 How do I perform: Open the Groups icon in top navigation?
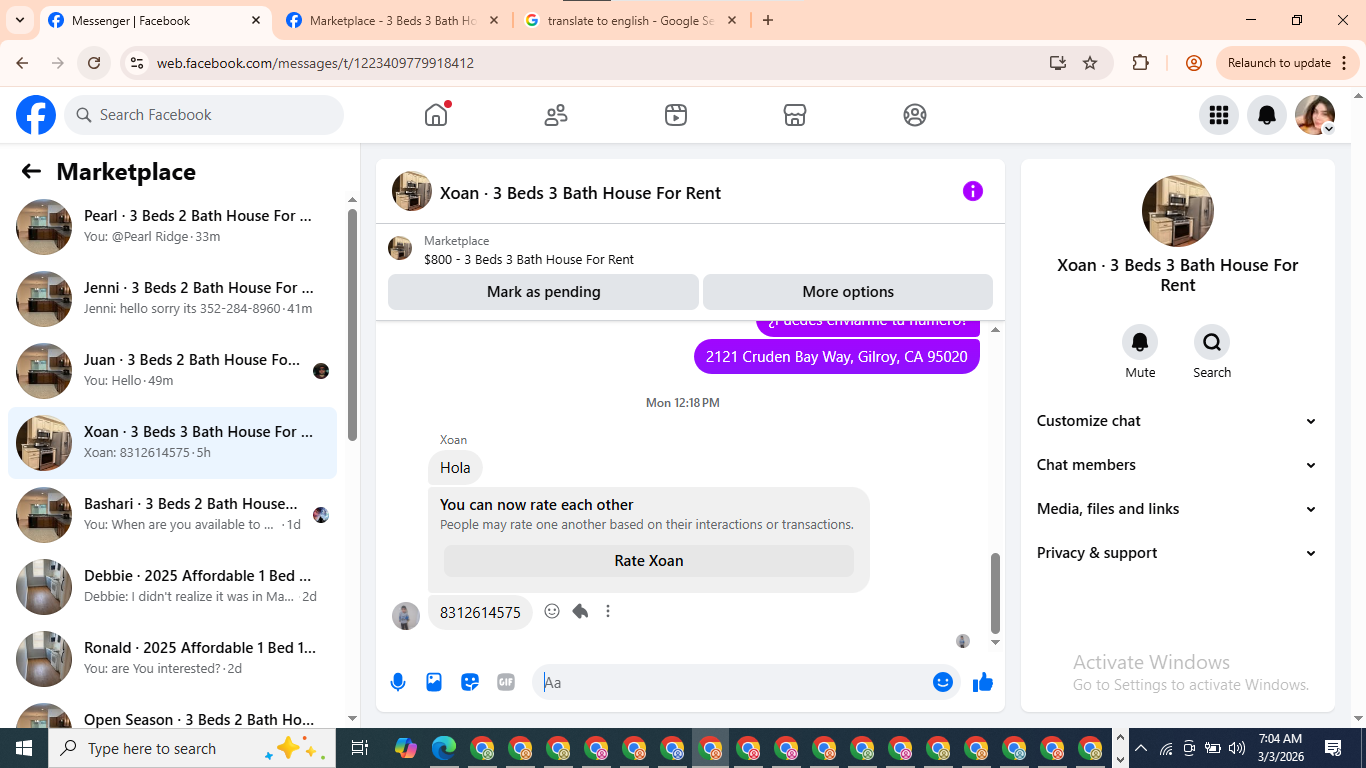tap(915, 115)
